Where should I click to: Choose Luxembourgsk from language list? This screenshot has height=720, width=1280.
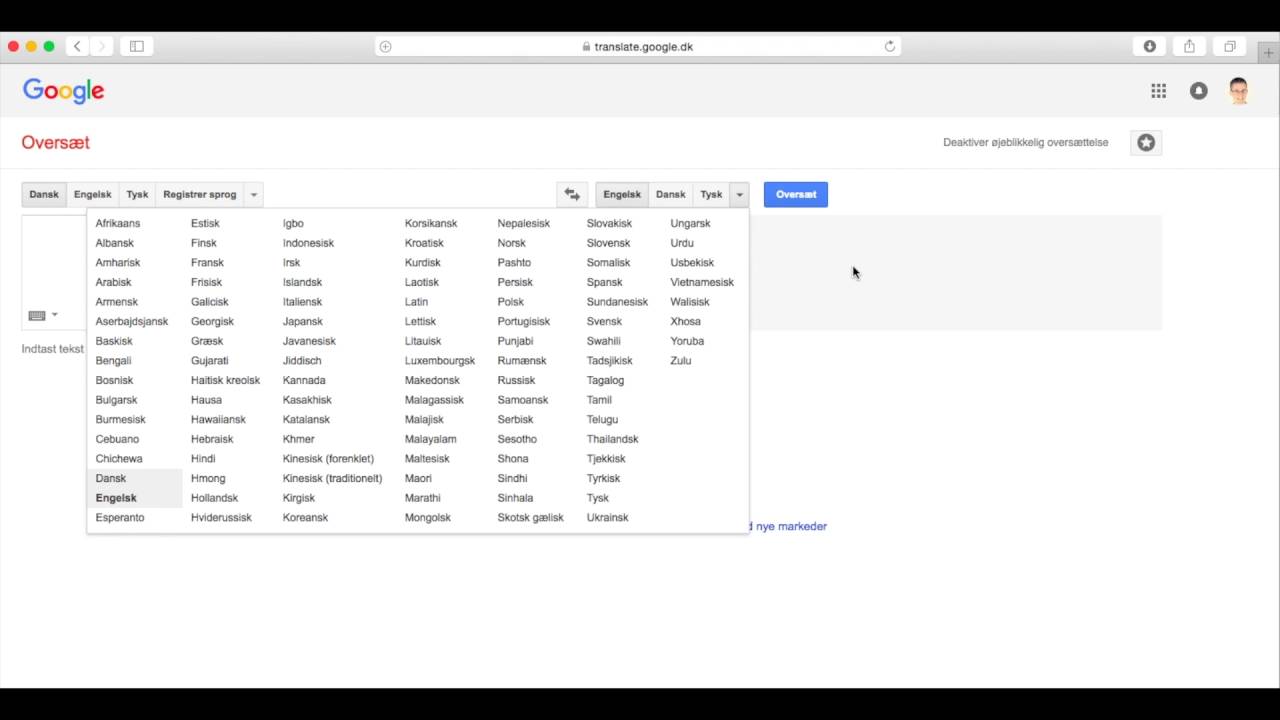(x=439, y=360)
